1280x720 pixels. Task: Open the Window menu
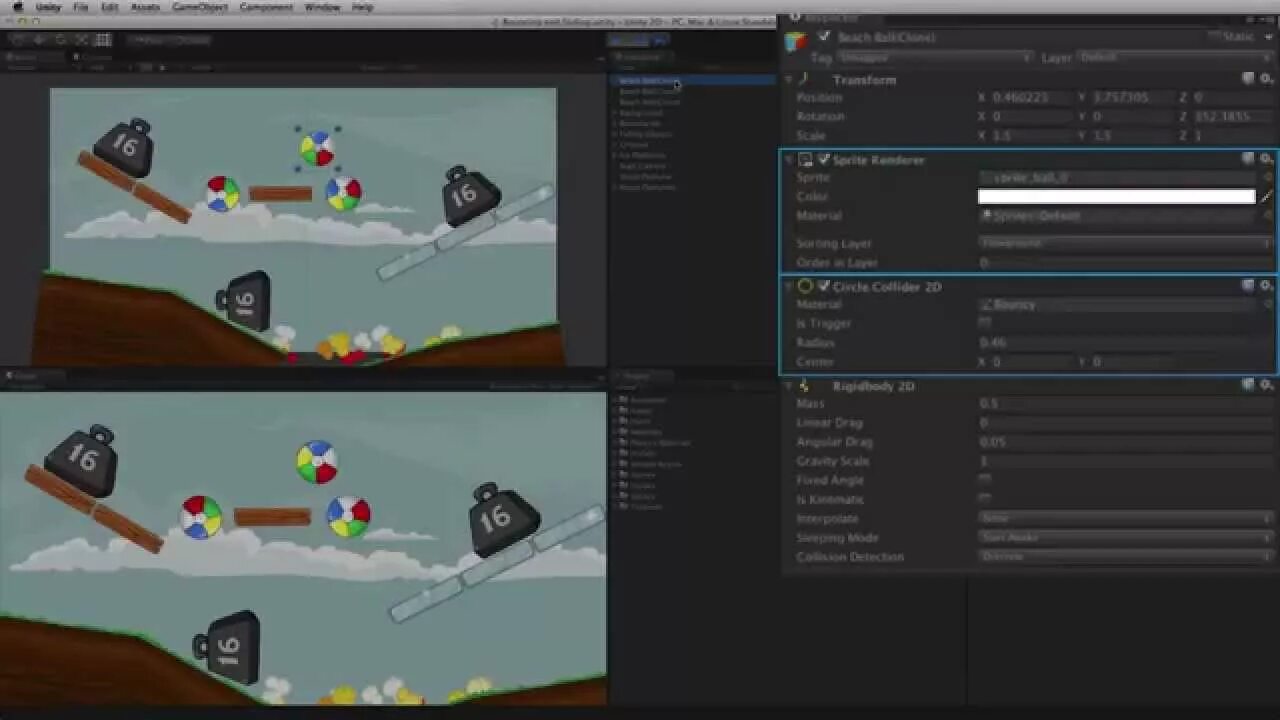(x=322, y=7)
